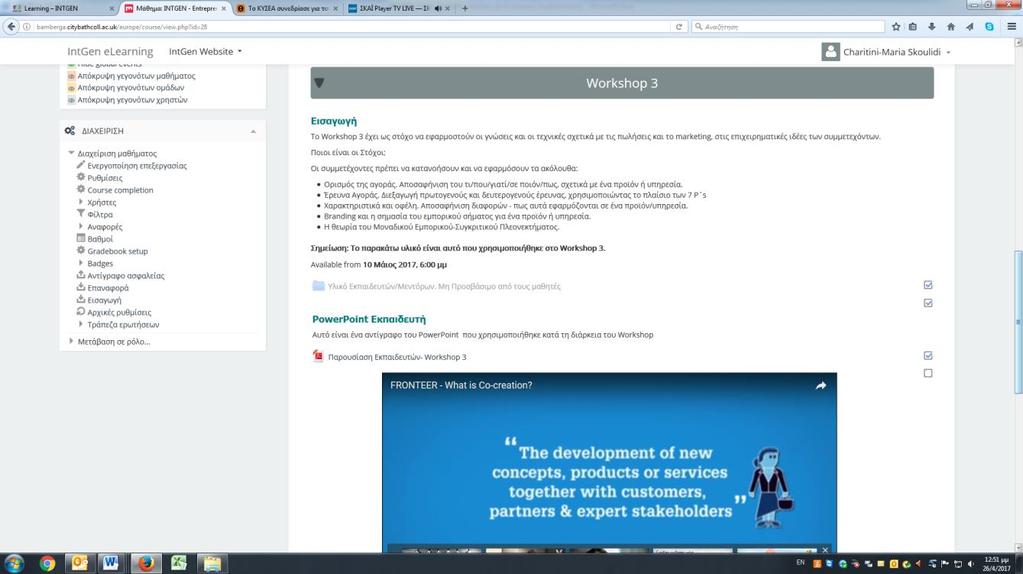Click the backup icon beside Αντίγραφο ασφαλείας
Screen dimensions: 1023x574
click(81, 275)
